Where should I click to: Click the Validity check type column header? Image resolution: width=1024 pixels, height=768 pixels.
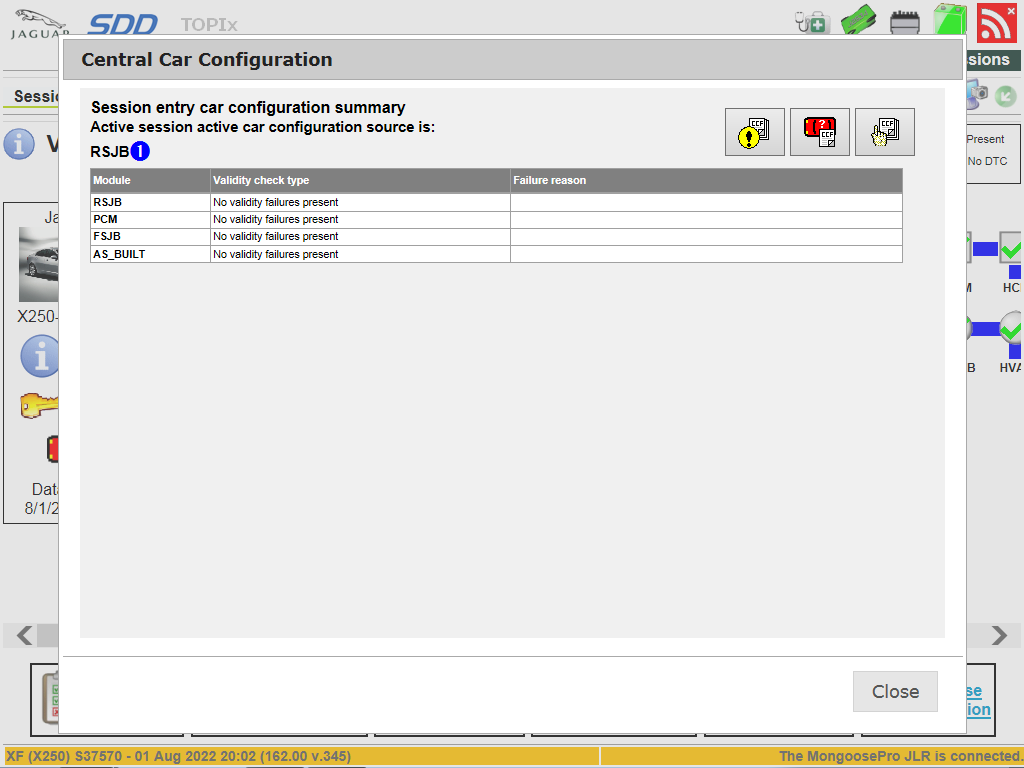(360, 180)
